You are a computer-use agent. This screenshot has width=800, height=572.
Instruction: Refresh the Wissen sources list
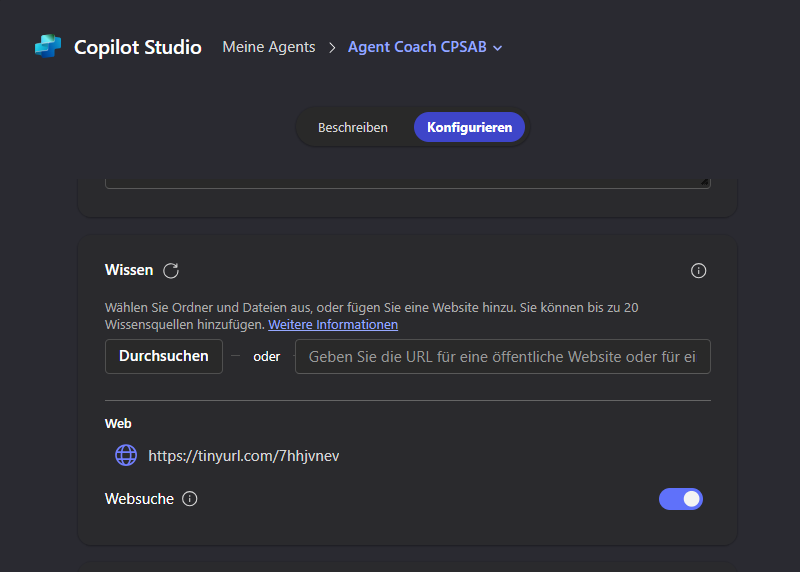(x=171, y=270)
